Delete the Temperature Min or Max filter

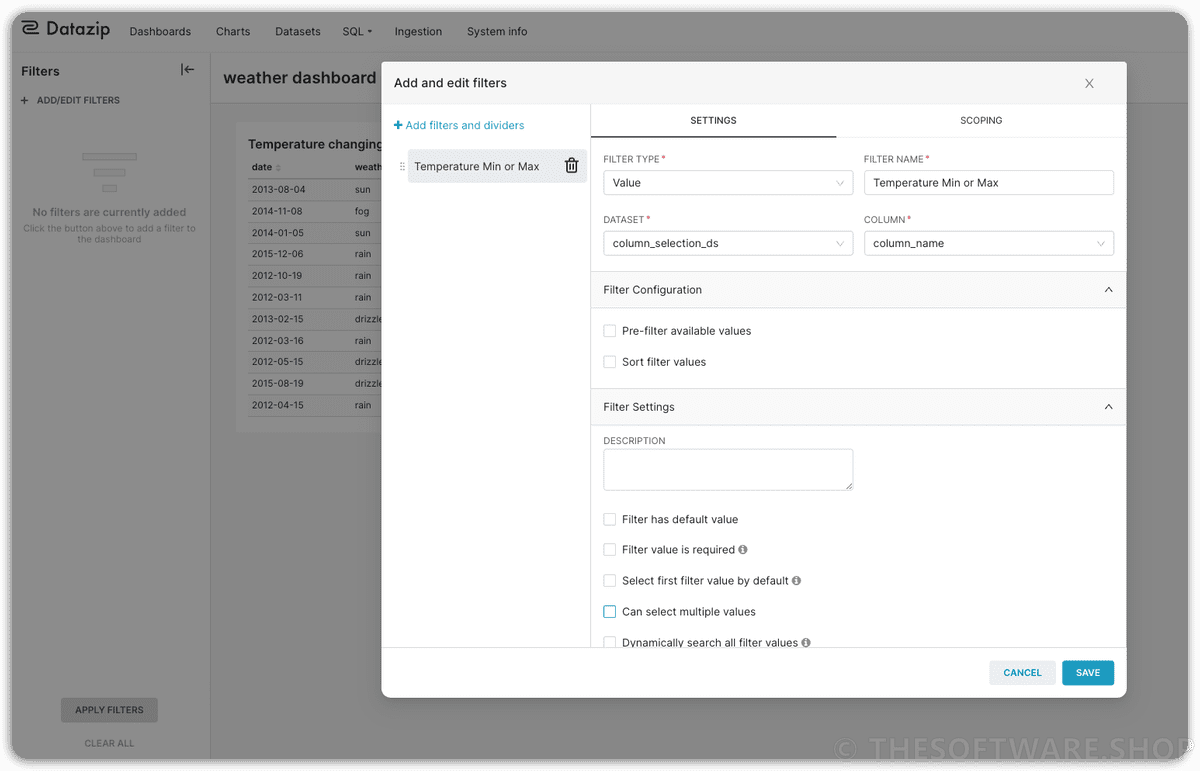point(571,166)
